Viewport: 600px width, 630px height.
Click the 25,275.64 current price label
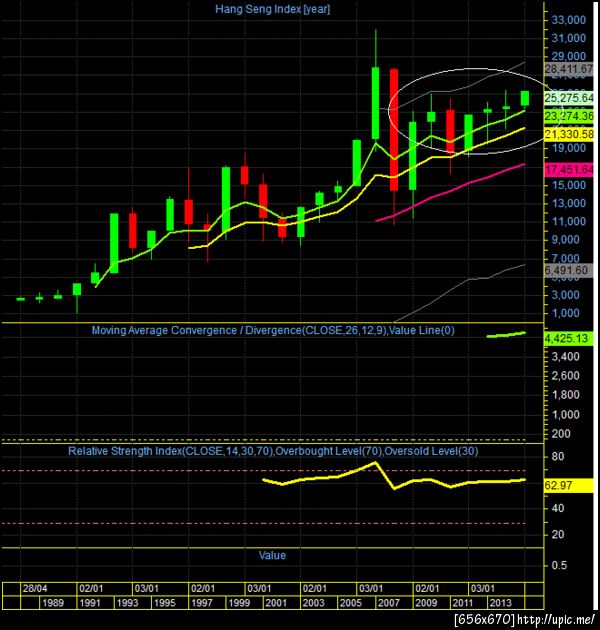click(x=569, y=98)
